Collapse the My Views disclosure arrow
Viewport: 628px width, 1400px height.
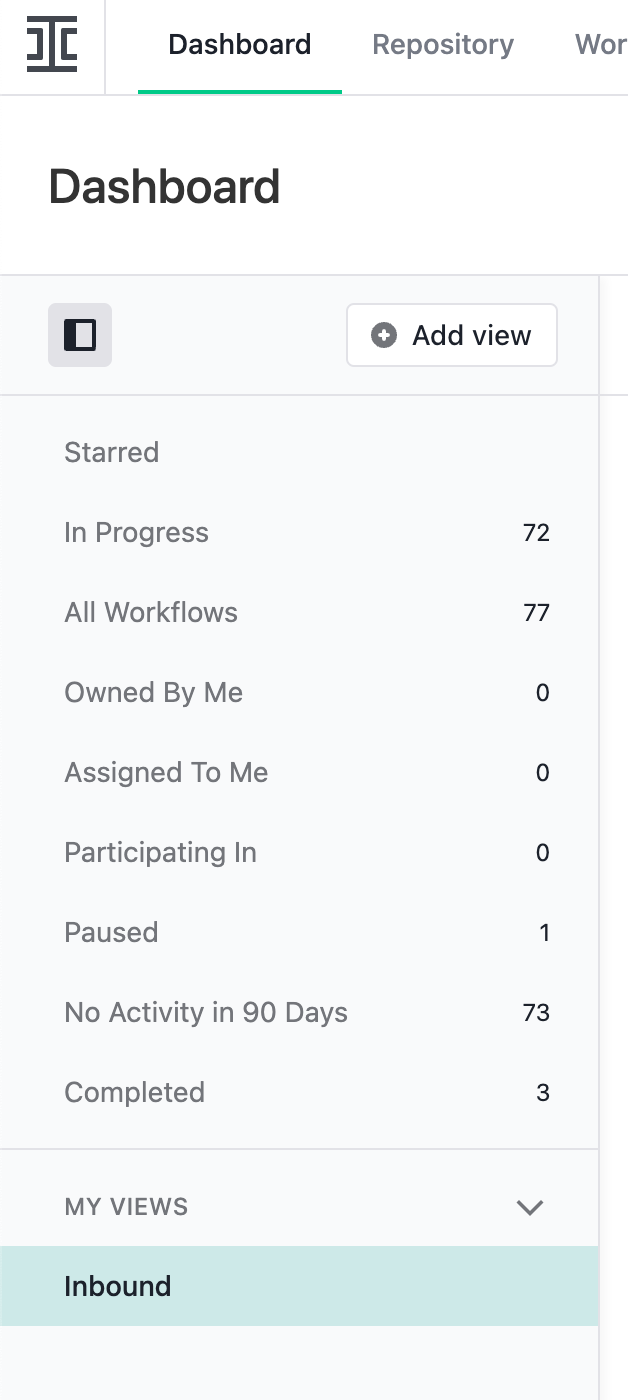point(530,1207)
